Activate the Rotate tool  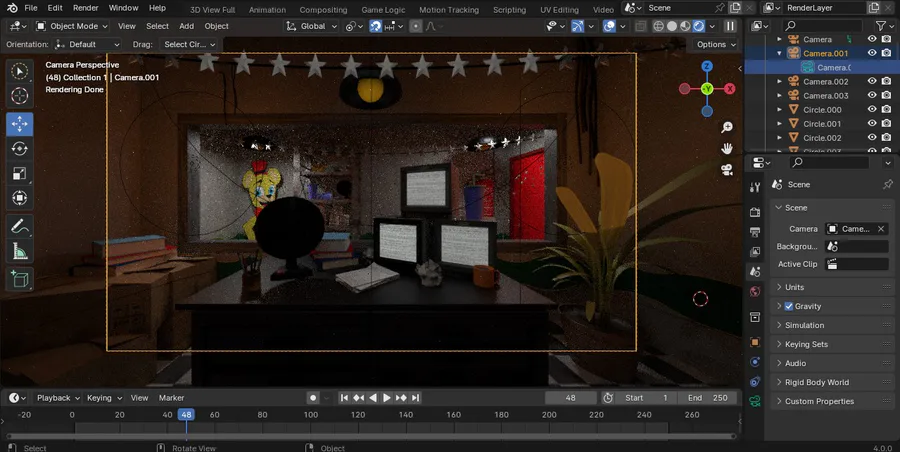20,149
